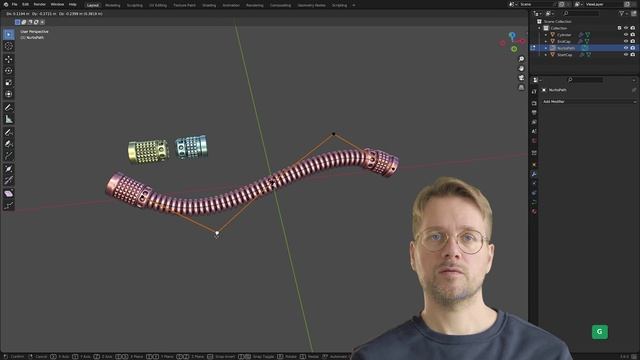Open the outliner Filter dropdown
Image resolution: width=640 pixels, height=360 pixels.
pos(623,13)
